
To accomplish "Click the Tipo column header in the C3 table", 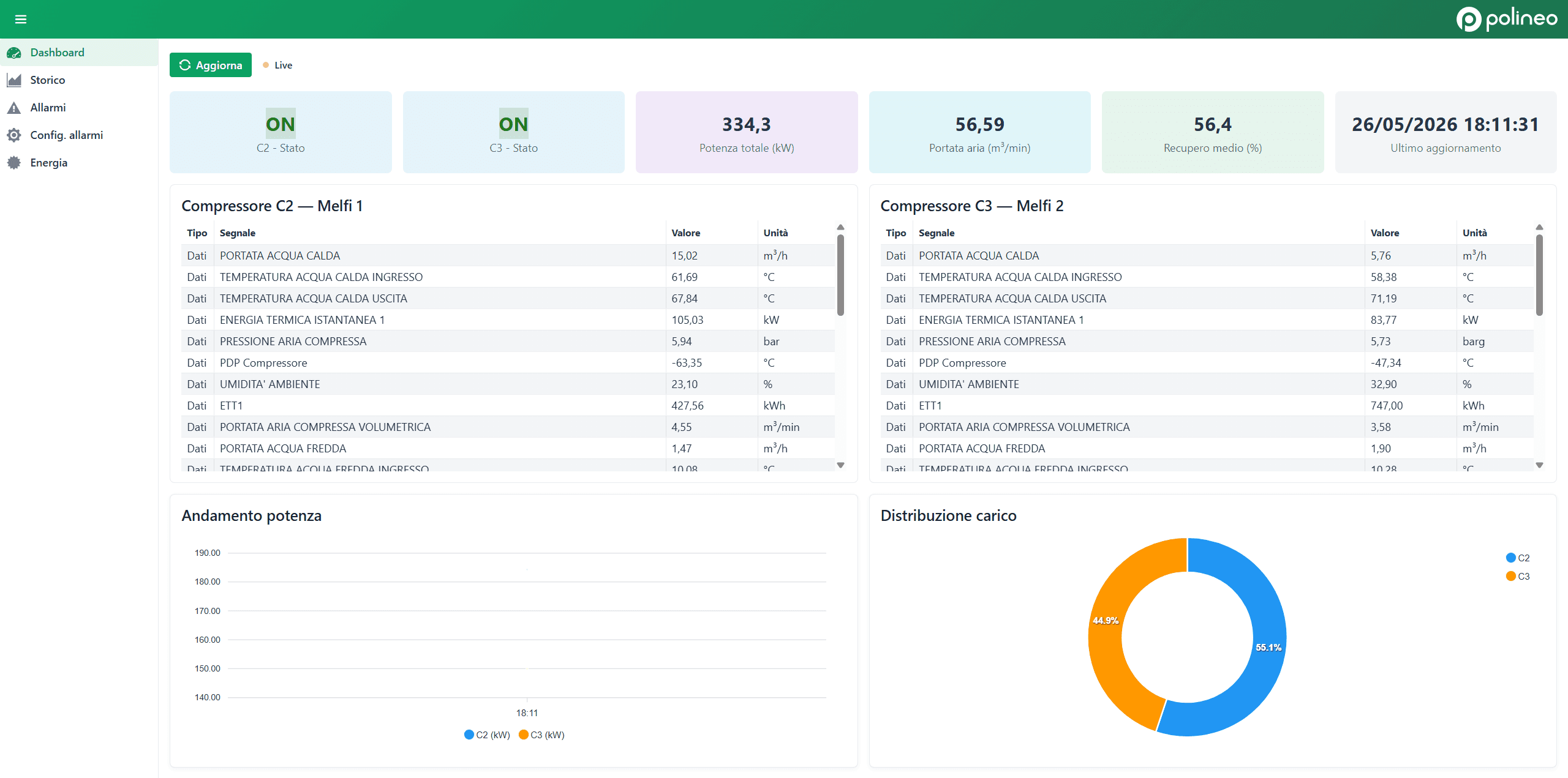I will [896, 233].
